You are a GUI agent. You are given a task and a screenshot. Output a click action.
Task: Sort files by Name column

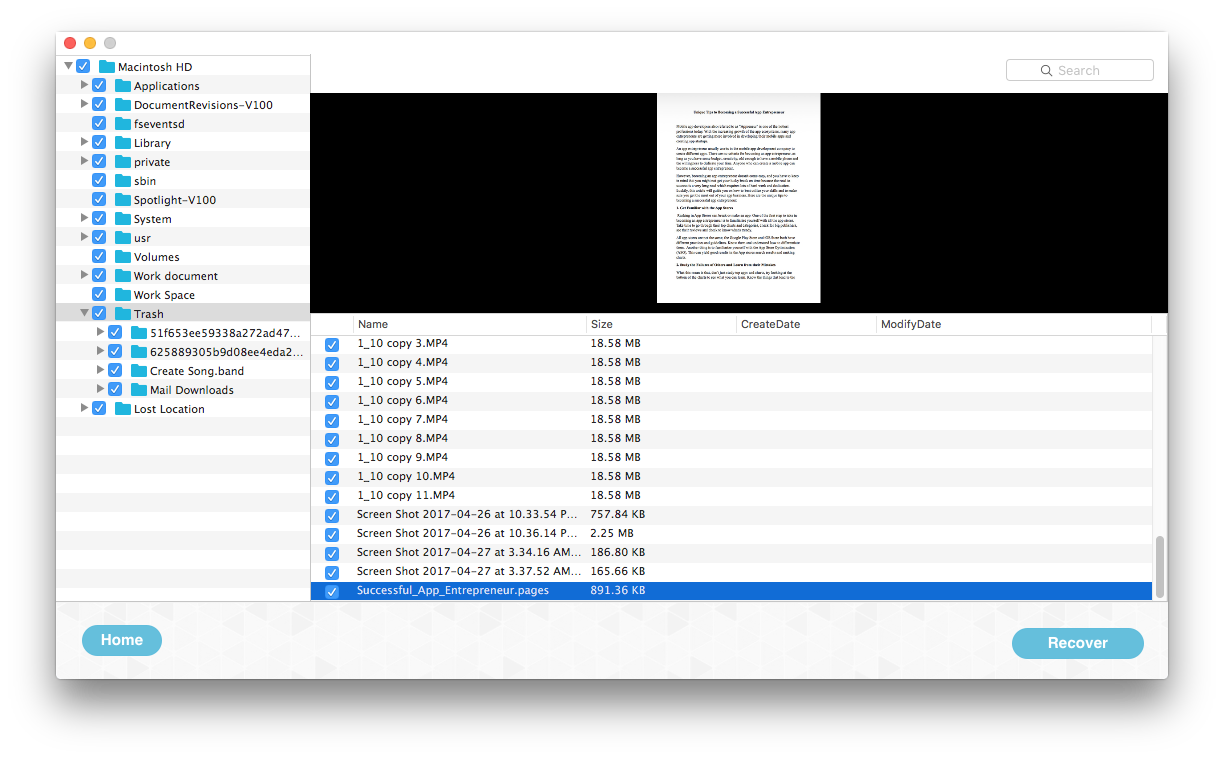click(469, 324)
